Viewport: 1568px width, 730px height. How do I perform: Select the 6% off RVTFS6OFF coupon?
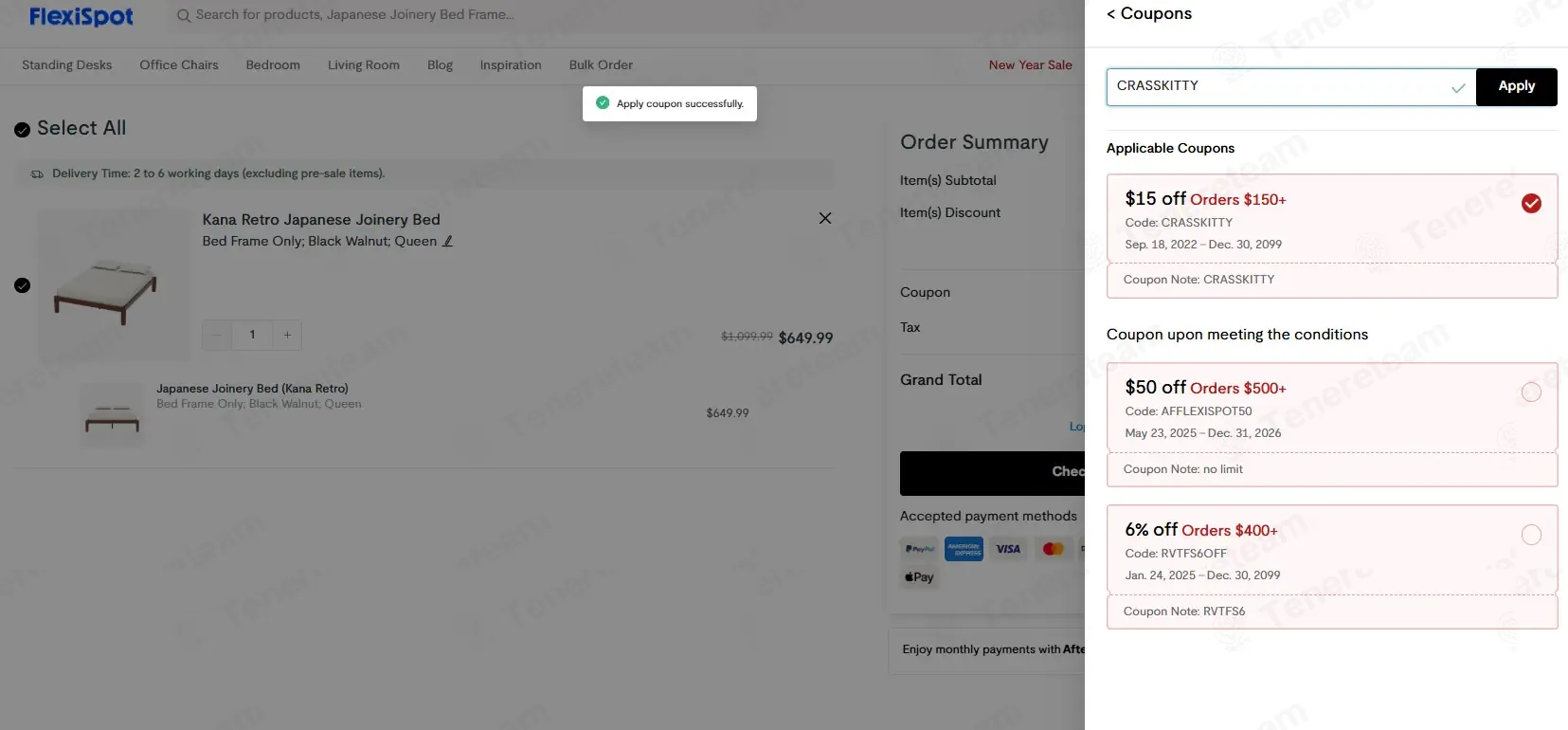click(1531, 535)
